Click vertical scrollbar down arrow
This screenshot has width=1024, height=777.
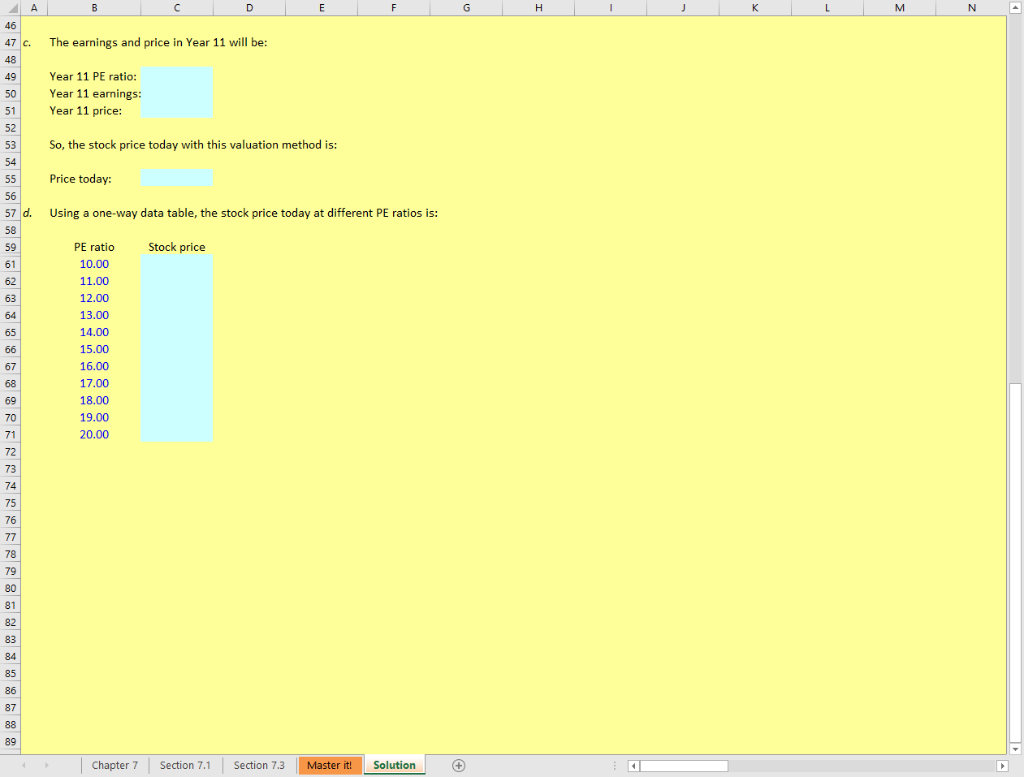coord(1016,748)
